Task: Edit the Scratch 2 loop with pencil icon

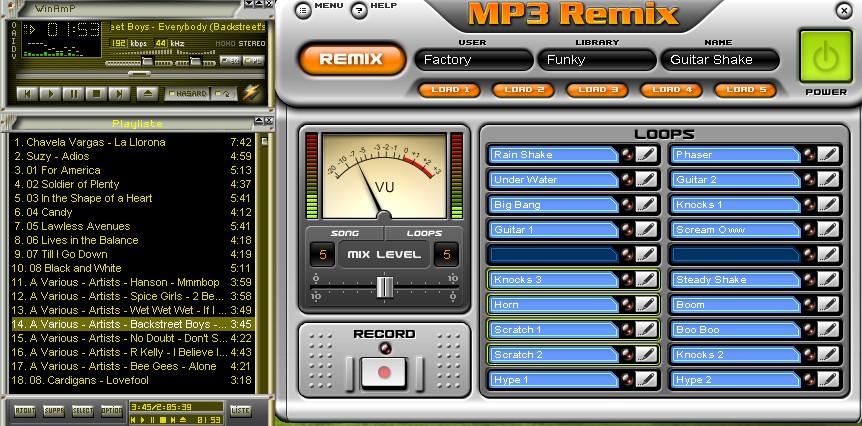Action: pos(646,355)
